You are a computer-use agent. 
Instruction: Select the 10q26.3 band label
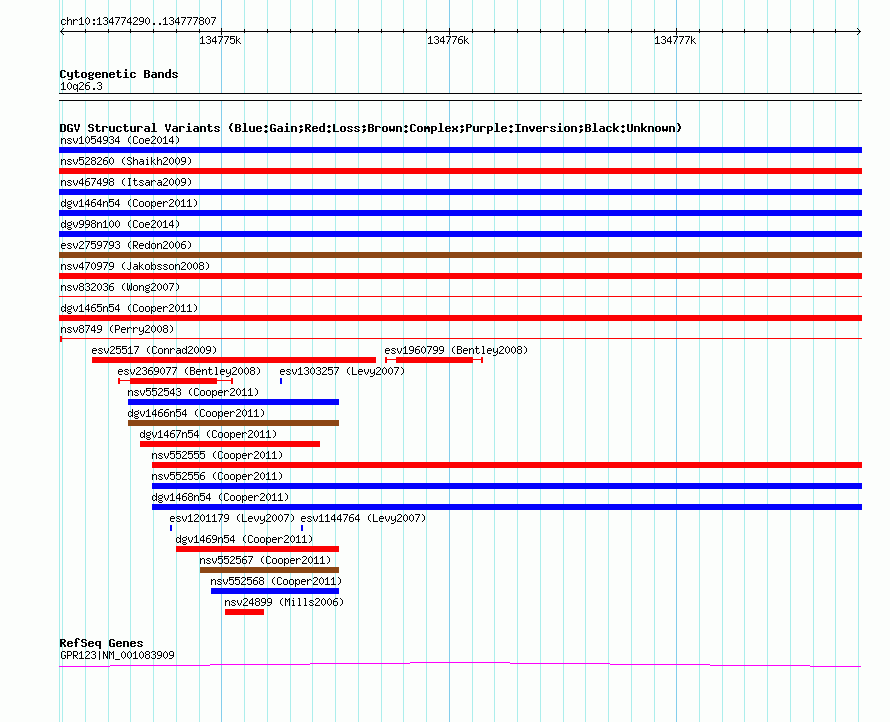(81, 86)
